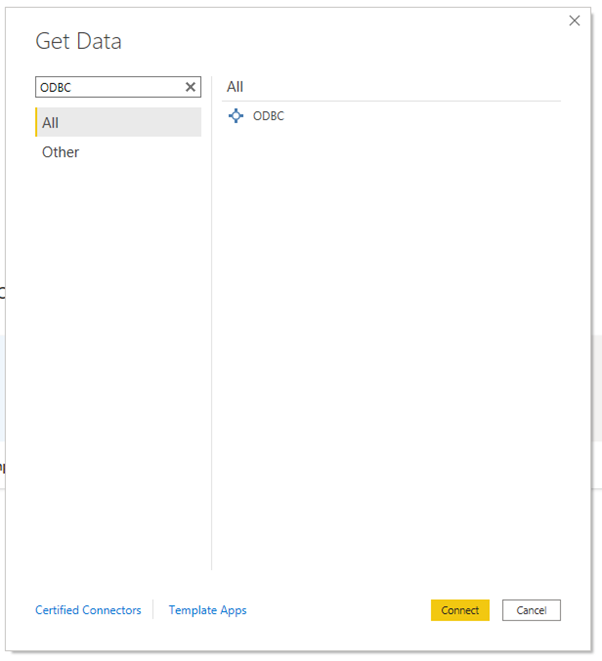Select the ODBC connector name in results

pyautogui.click(x=268, y=116)
